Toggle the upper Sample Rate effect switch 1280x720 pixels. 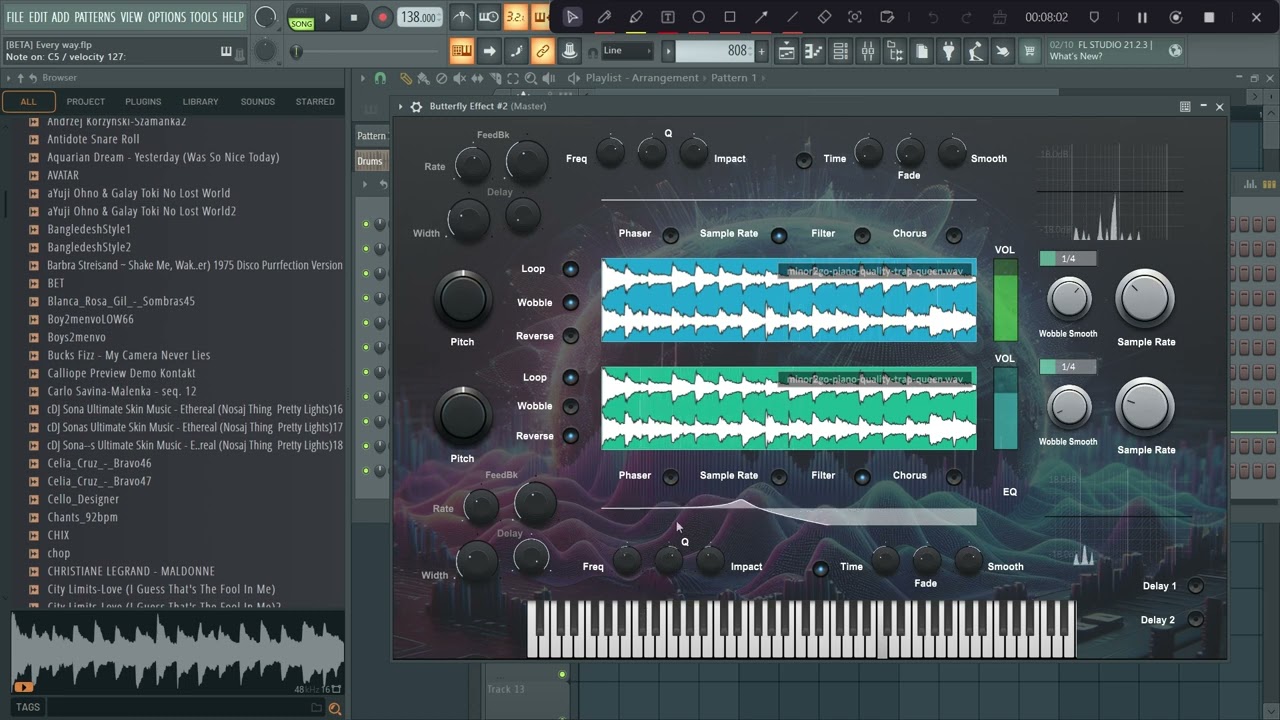coord(778,236)
